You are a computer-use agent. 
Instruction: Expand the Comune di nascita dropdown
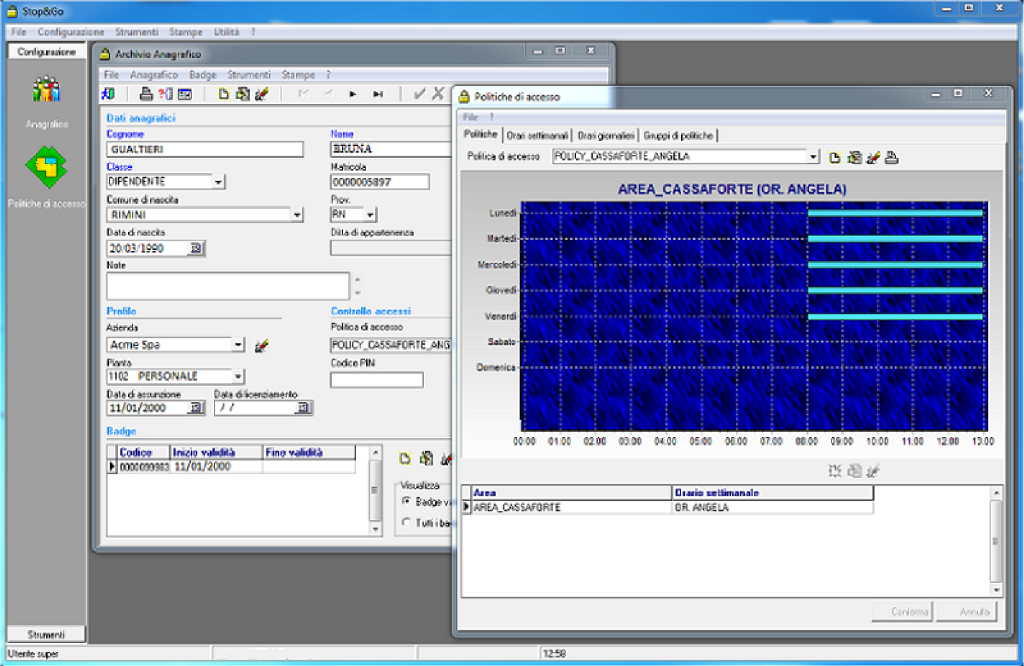[x=296, y=214]
